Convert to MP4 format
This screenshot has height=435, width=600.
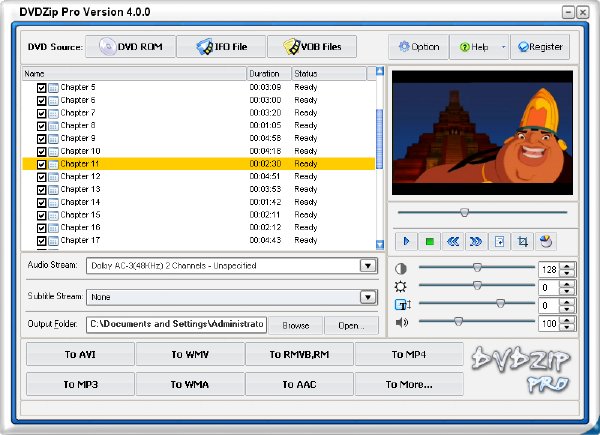click(409, 354)
